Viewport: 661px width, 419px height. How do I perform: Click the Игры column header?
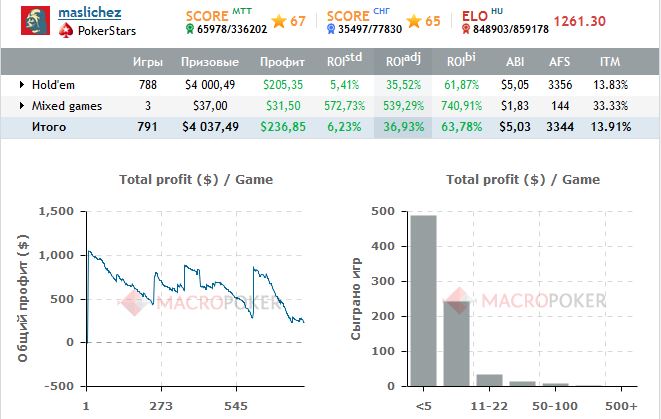point(148,62)
